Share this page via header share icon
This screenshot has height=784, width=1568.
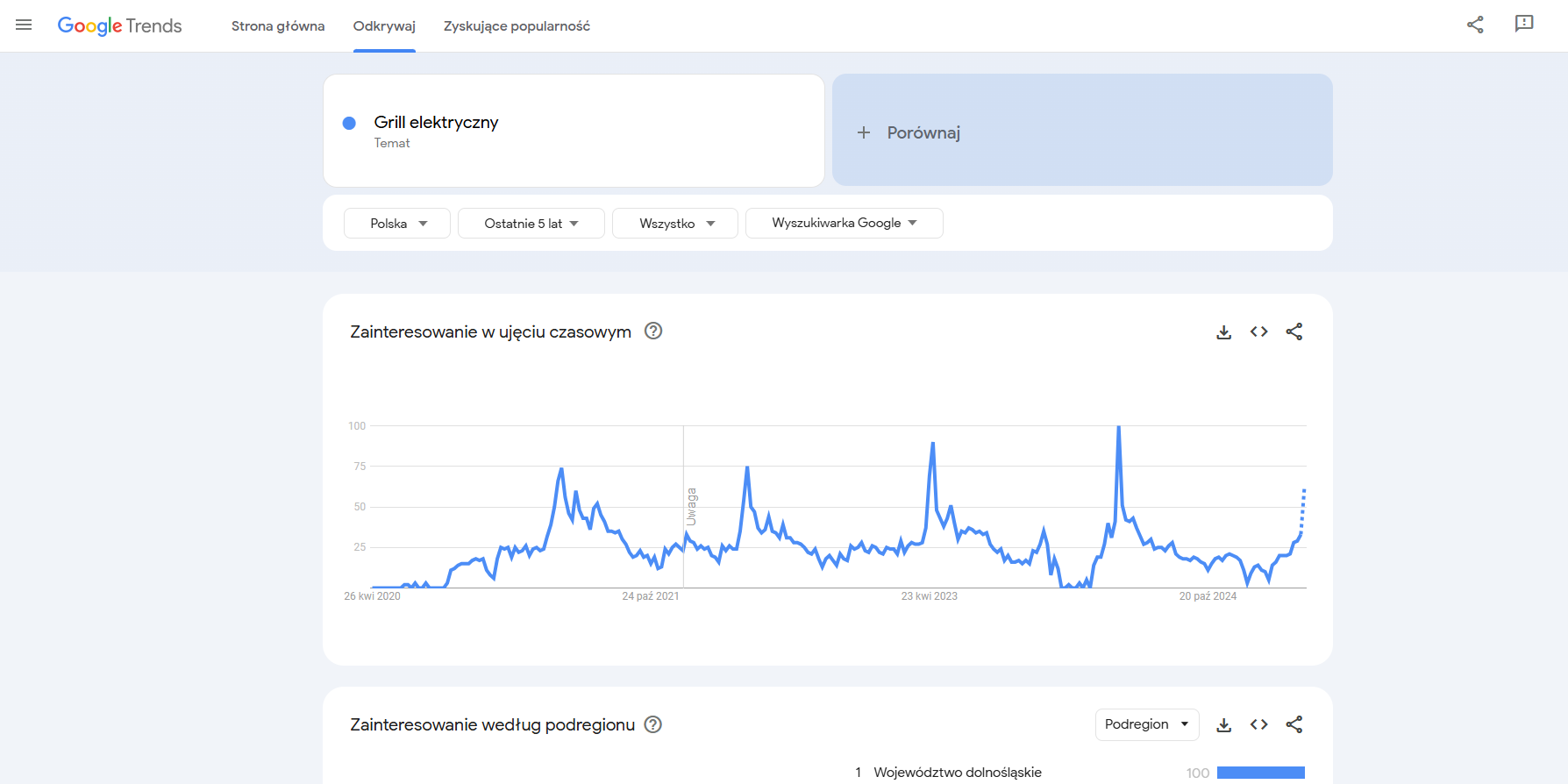point(1475,25)
